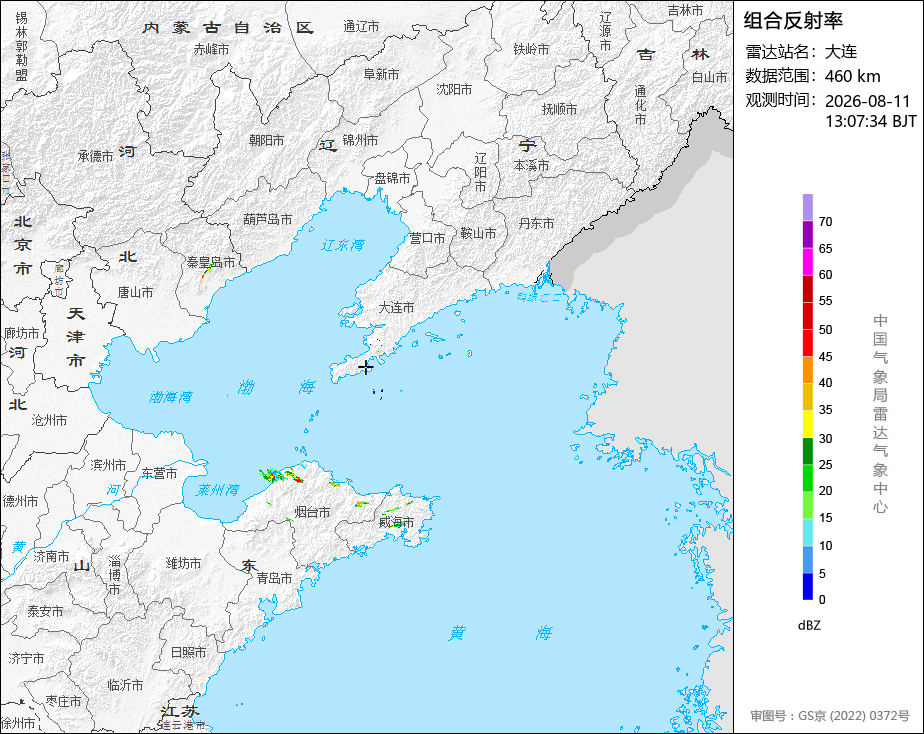Pick the magenta 60 dBZ legend color
Image resolution: width=924 pixels, height=734 pixels.
point(807,261)
